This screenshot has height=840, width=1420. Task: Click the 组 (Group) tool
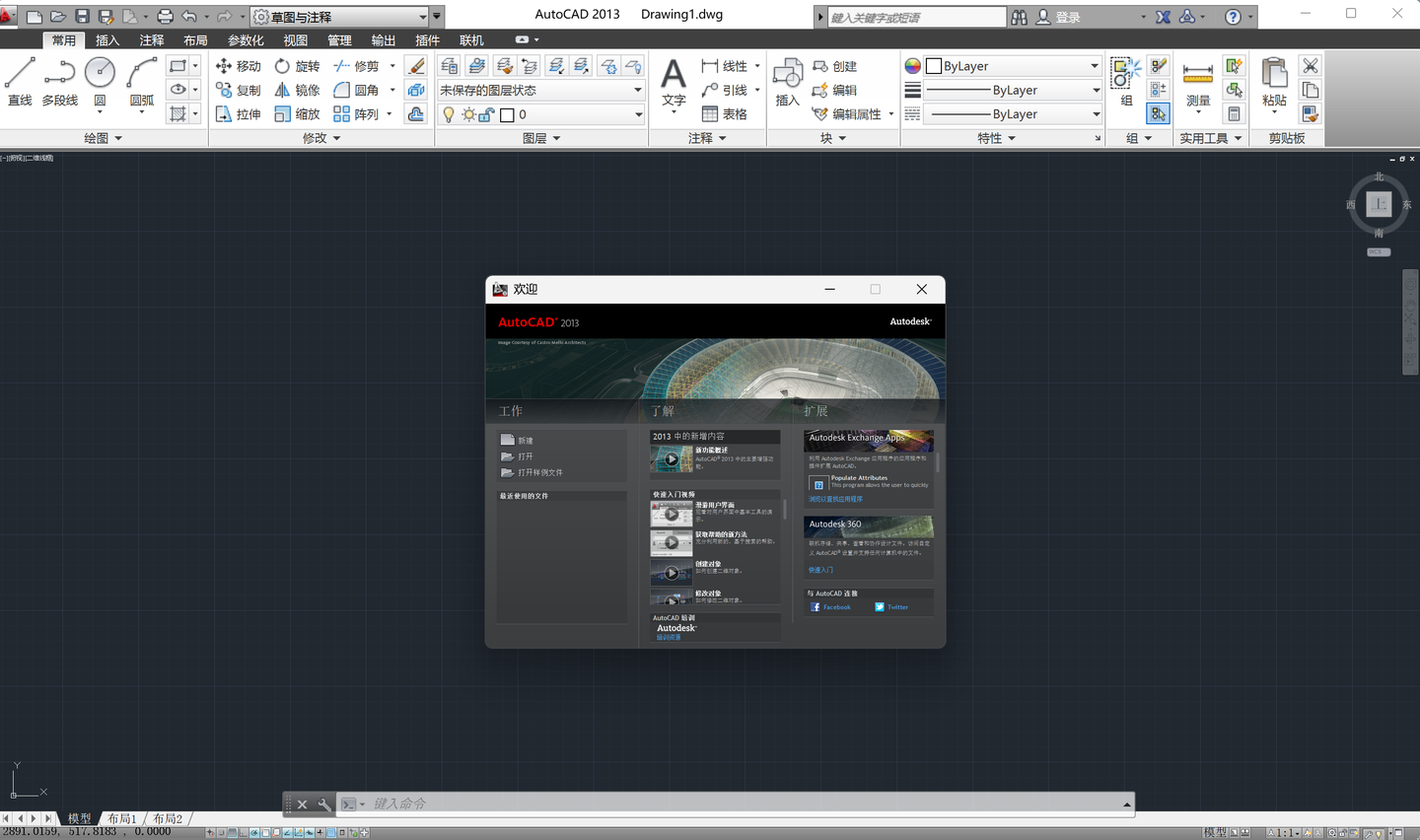[x=1126, y=82]
